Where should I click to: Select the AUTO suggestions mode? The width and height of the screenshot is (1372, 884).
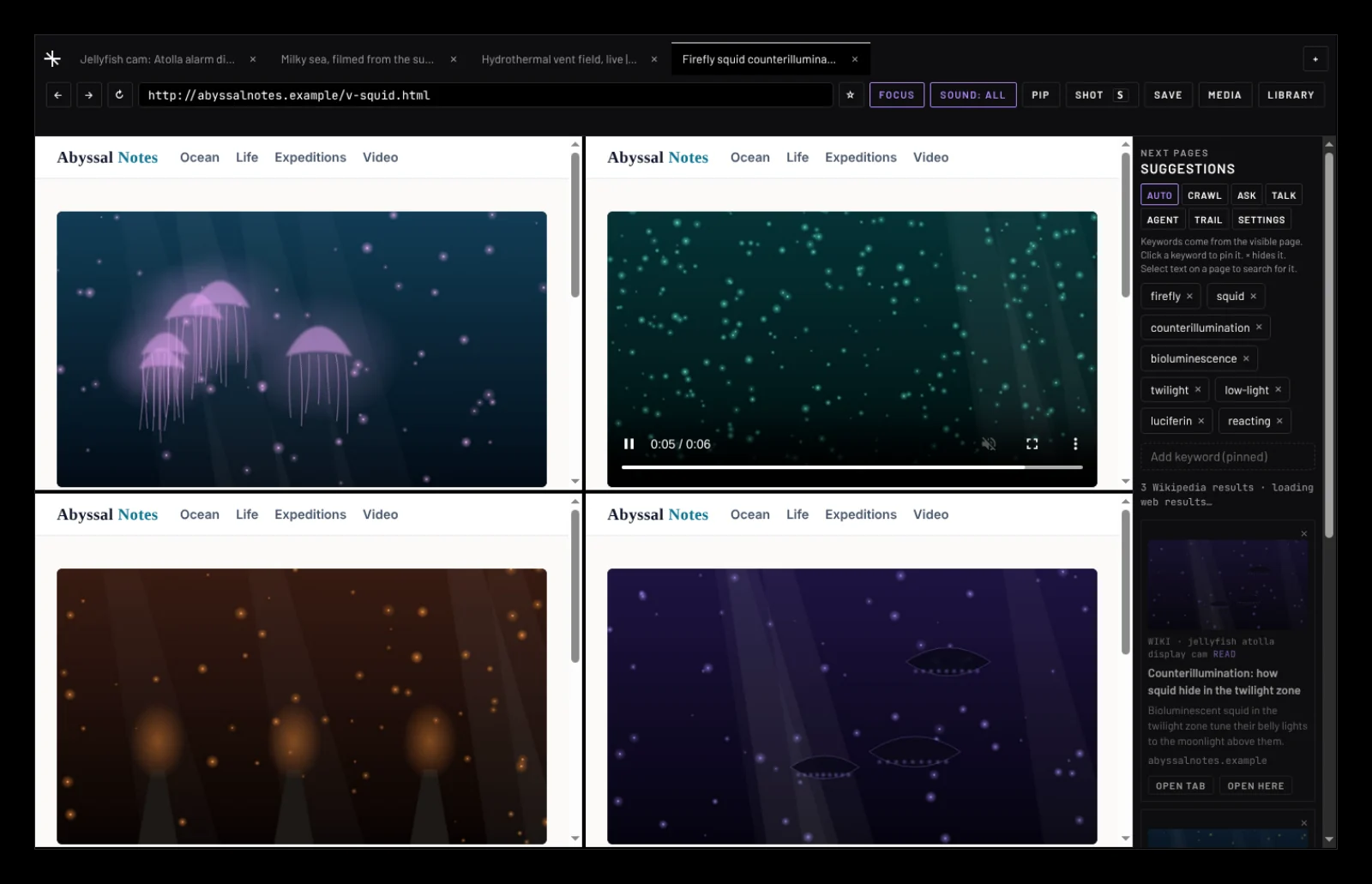(1159, 195)
